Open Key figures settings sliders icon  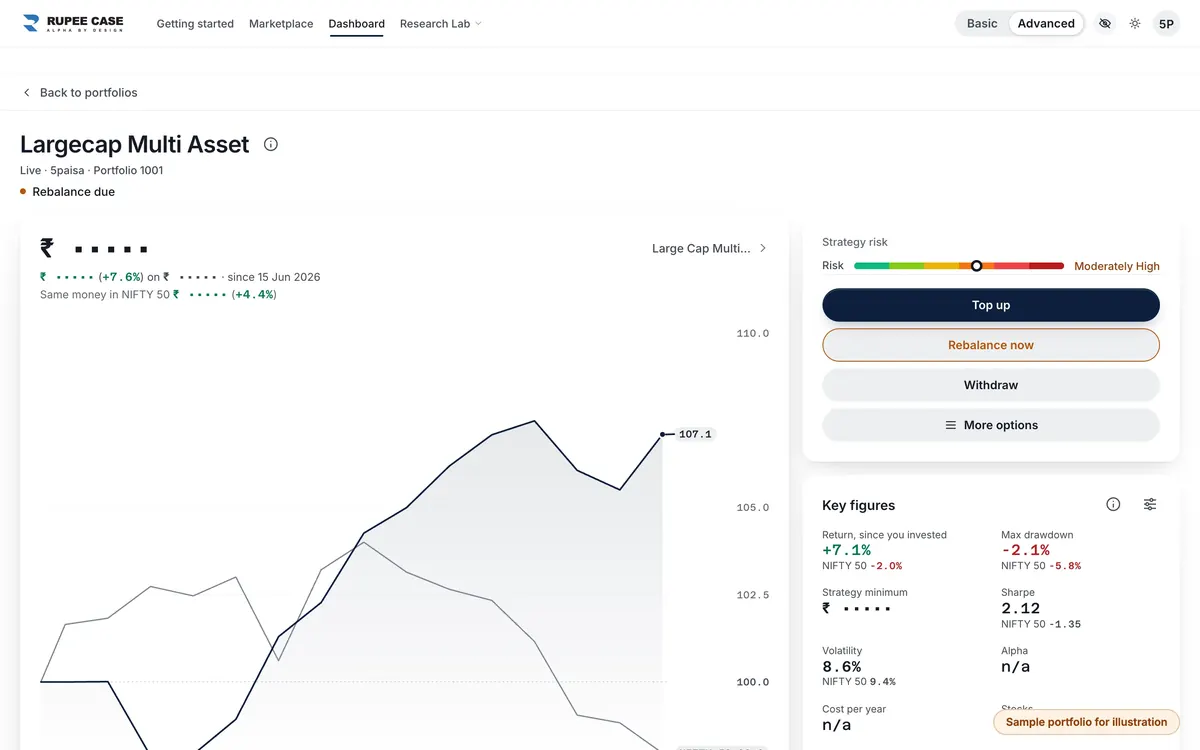[1150, 504]
